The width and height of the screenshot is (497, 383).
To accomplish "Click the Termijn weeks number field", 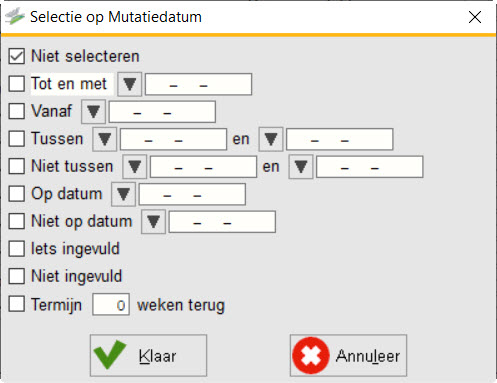I will tap(111, 304).
